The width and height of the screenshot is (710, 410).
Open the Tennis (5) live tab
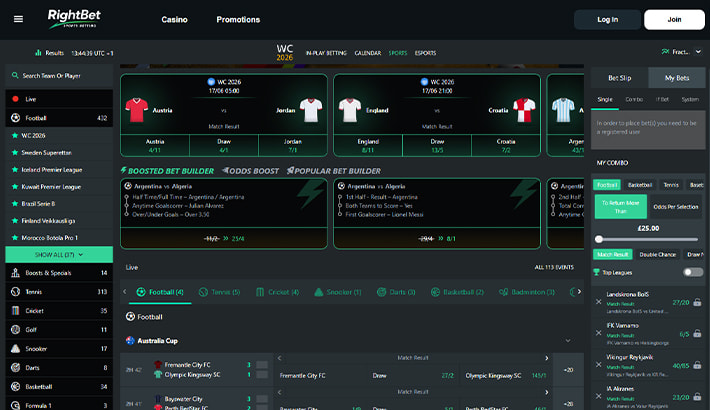point(220,292)
